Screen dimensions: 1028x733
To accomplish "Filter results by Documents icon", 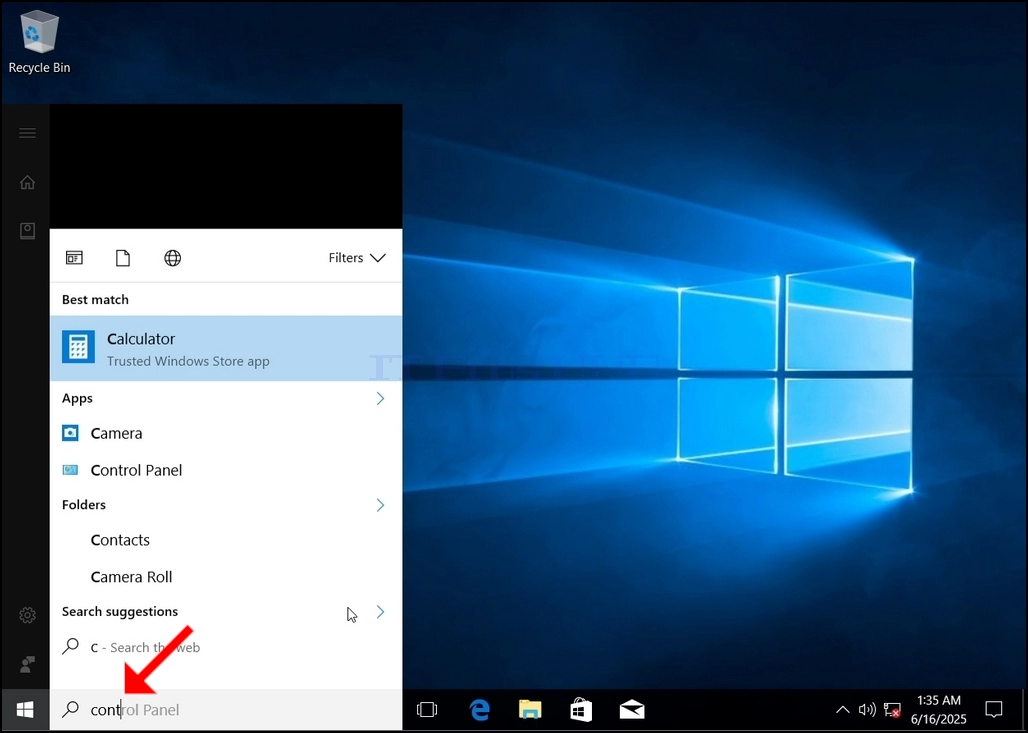I will pyautogui.click(x=123, y=258).
